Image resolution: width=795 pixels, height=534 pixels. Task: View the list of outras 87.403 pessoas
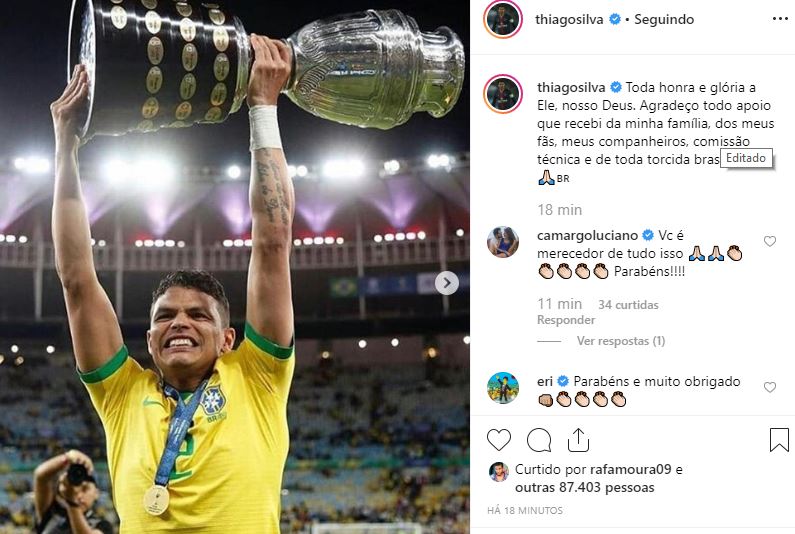point(585,487)
